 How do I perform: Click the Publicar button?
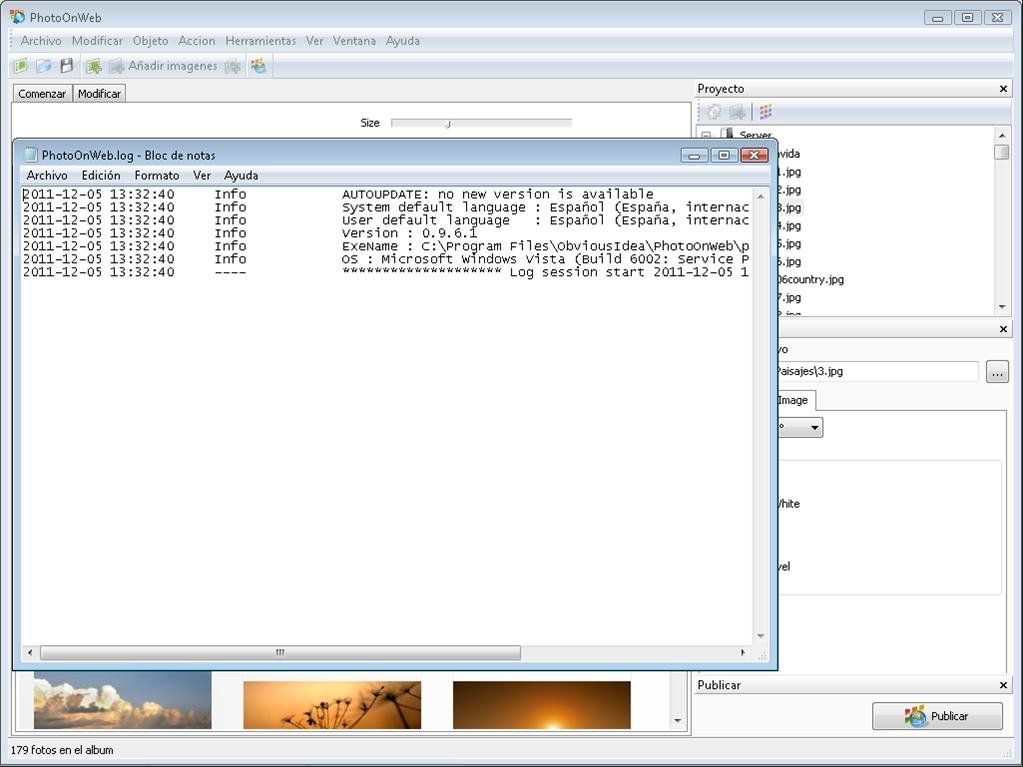click(937, 716)
